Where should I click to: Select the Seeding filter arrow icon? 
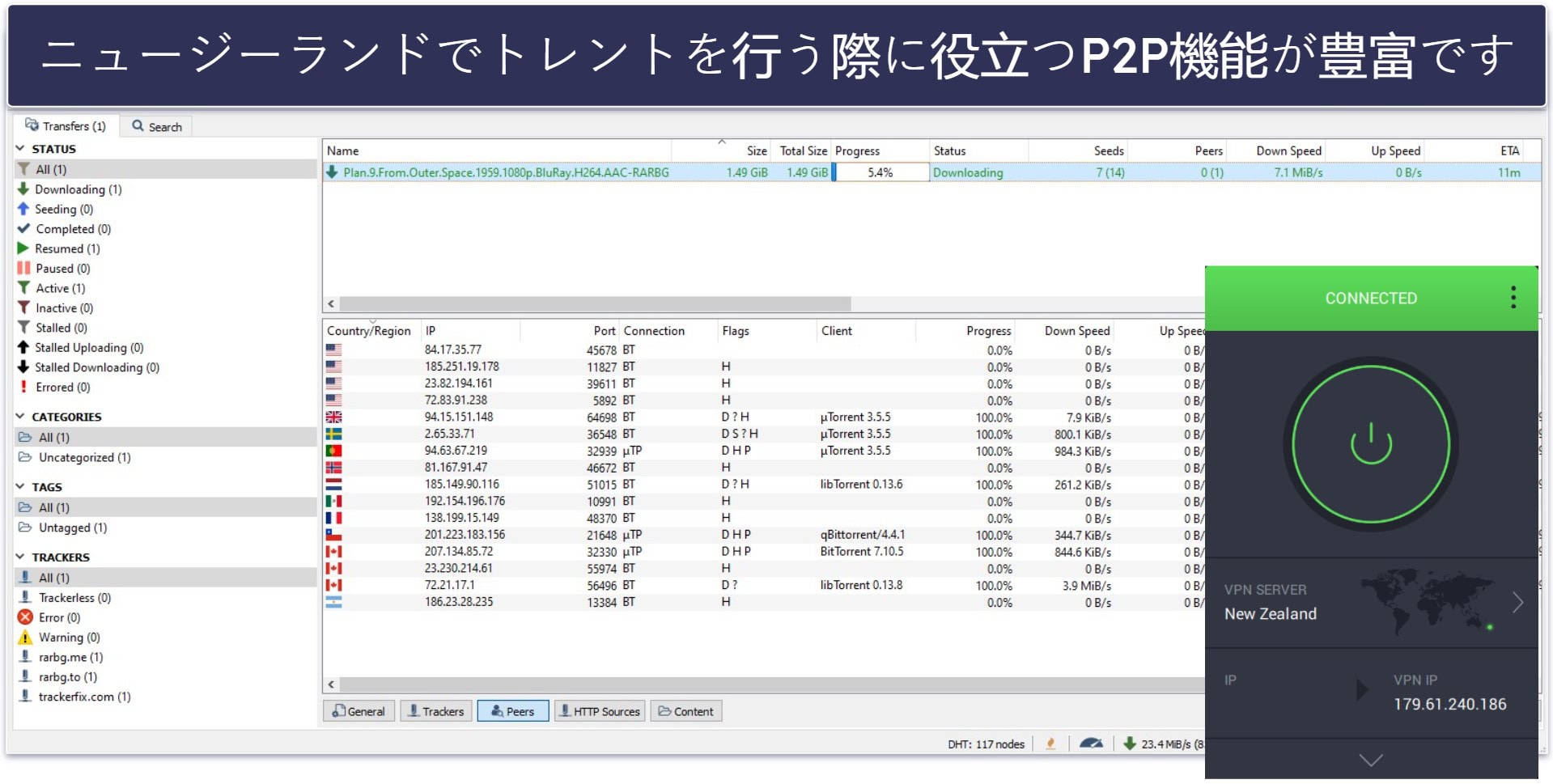[23, 209]
